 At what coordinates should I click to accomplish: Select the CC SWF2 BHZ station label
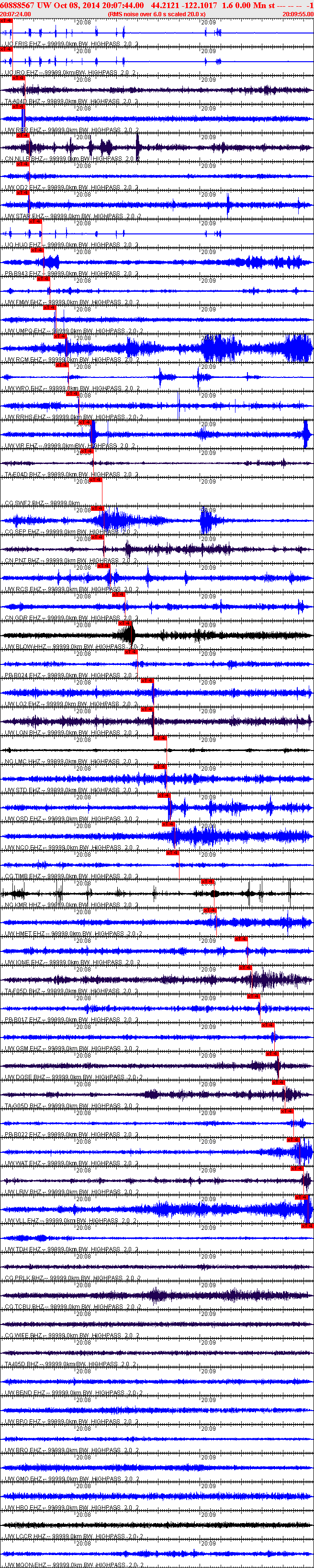click(x=42, y=503)
